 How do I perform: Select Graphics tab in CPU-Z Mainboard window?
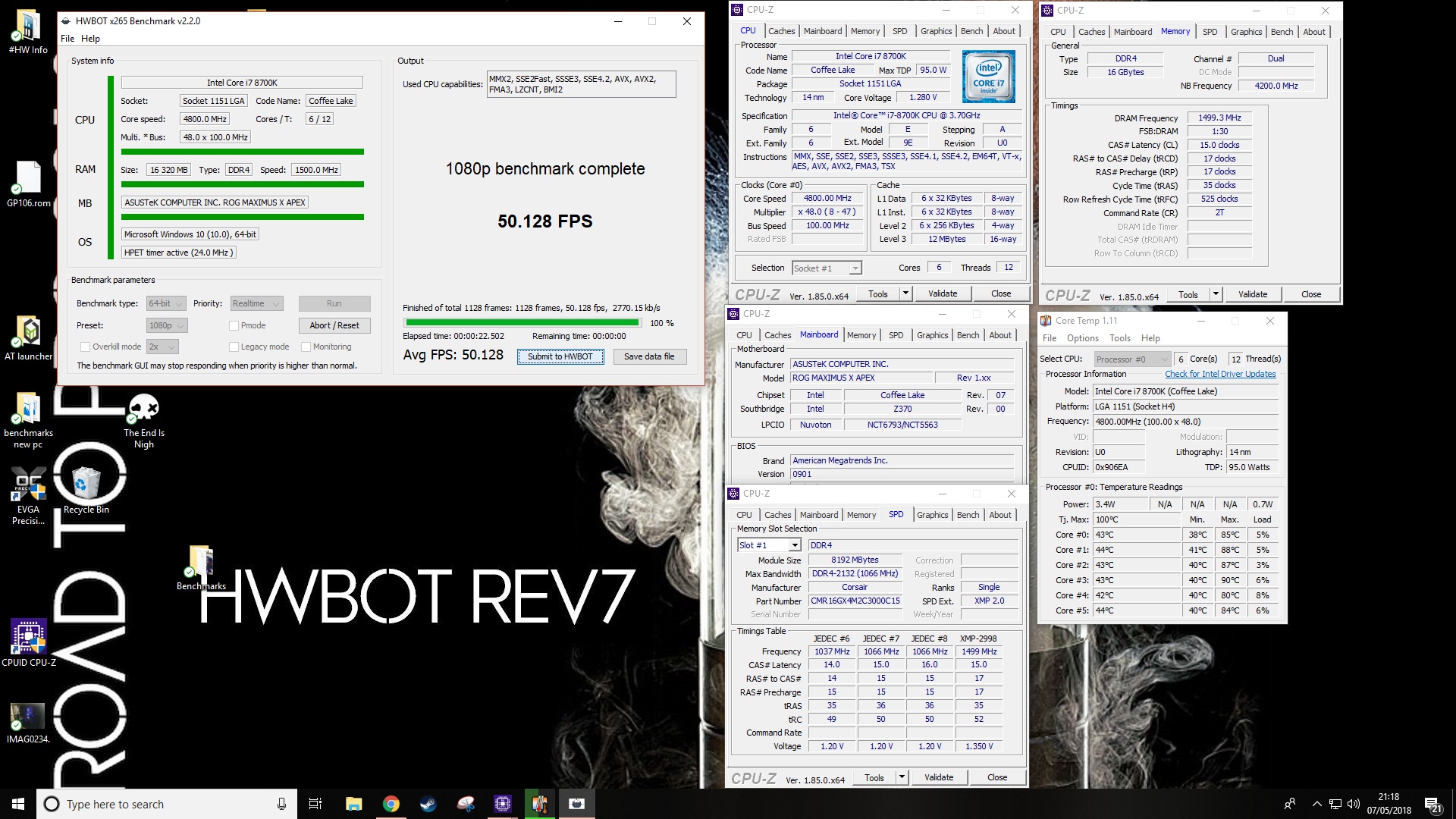(x=932, y=335)
